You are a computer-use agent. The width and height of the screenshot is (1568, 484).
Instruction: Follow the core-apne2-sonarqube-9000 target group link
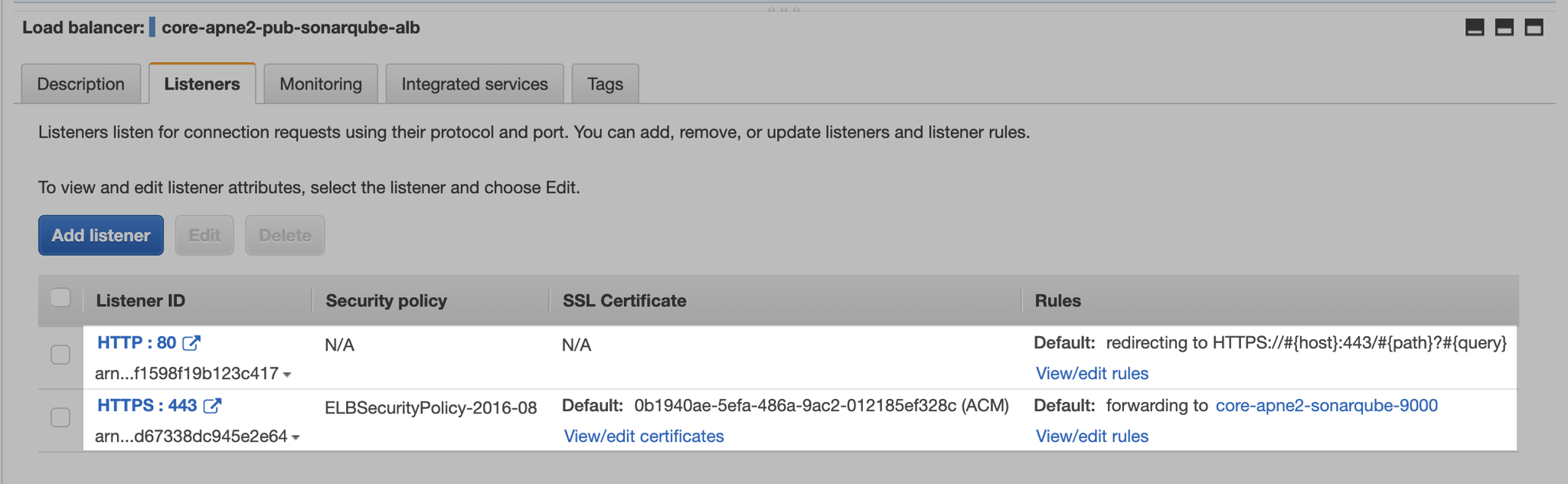pyautogui.click(x=1326, y=406)
